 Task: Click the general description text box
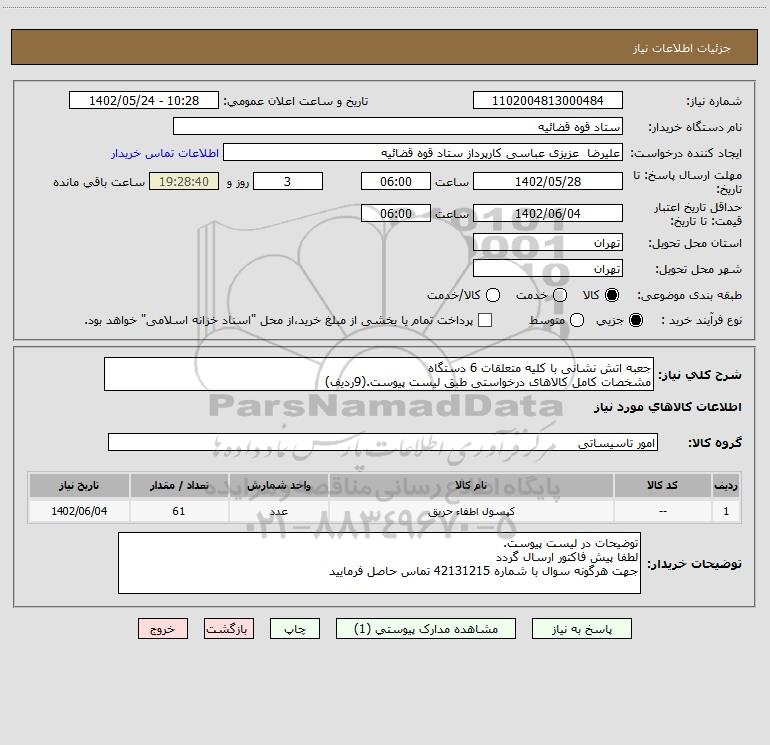pyautogui.click(x=379, y=374)
